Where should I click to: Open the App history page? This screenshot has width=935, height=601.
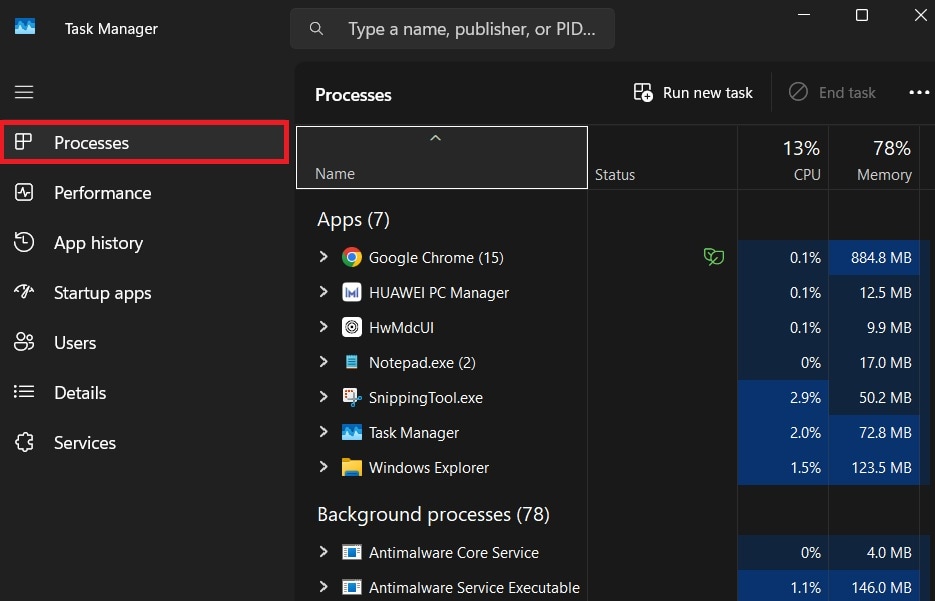click(x=145, y=243)
